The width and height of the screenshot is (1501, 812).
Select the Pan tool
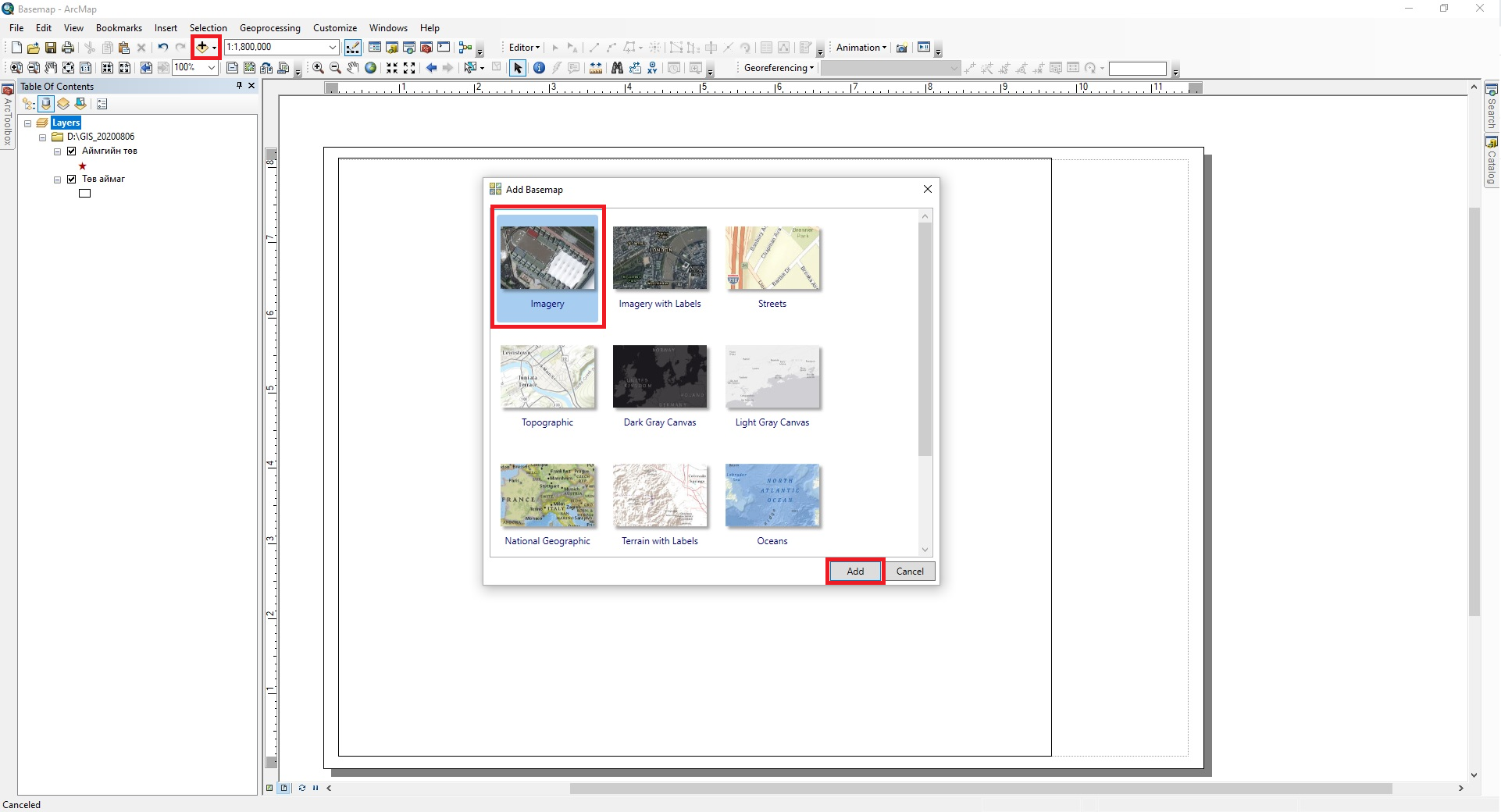click(353, 68)
